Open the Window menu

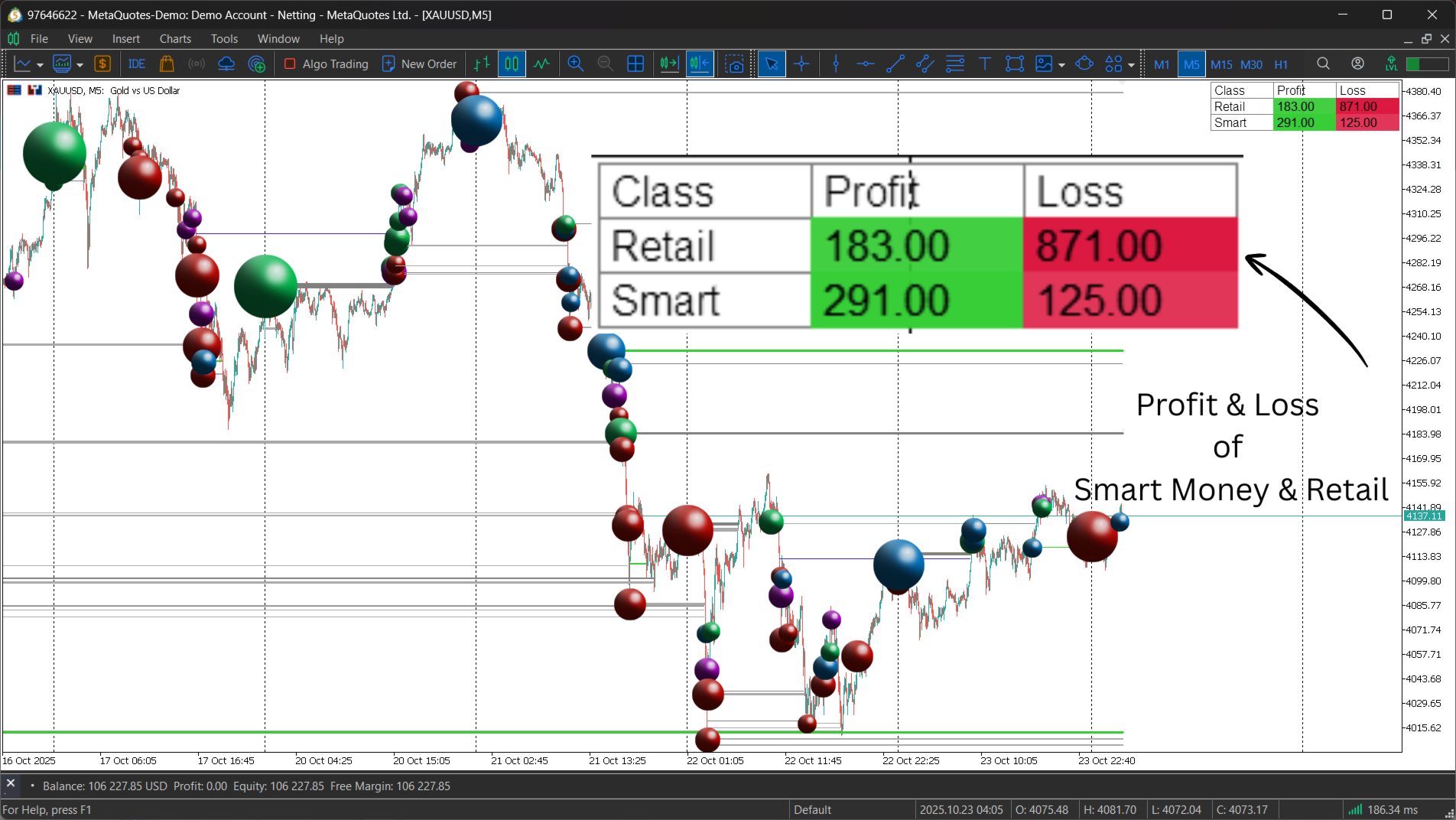tap(278, 38)
